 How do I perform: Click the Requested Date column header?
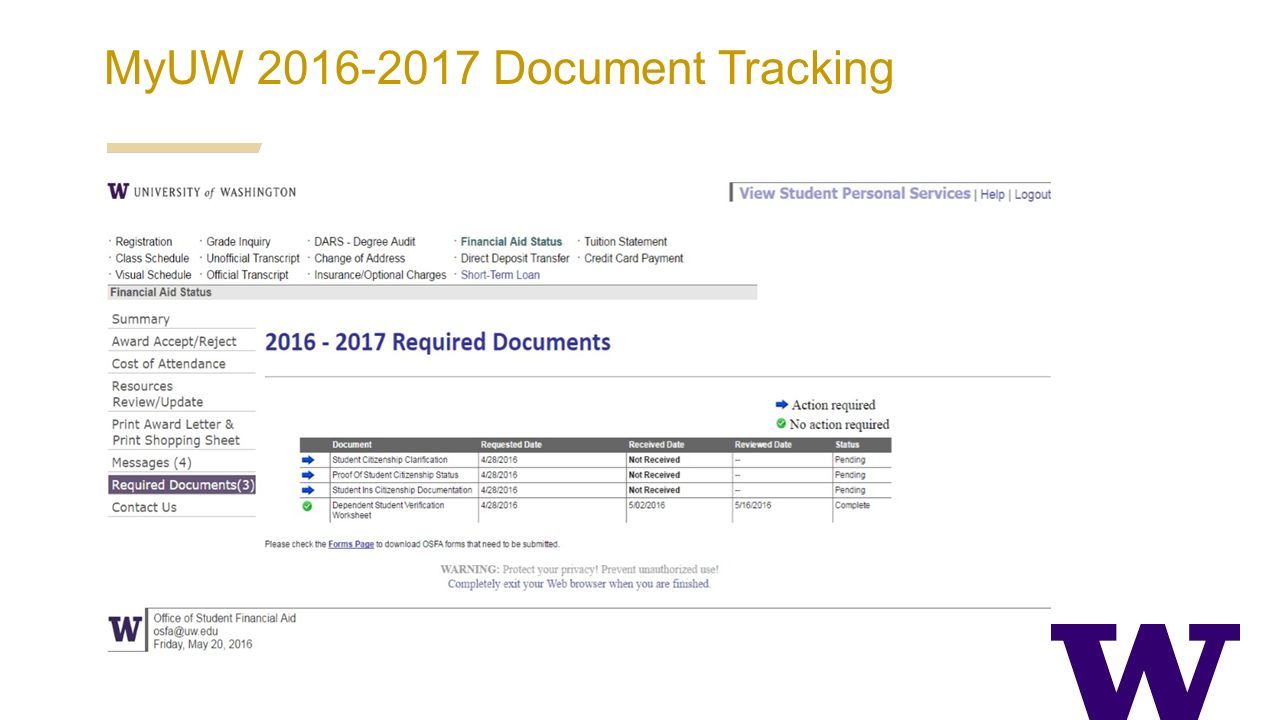tap(512, 445)
